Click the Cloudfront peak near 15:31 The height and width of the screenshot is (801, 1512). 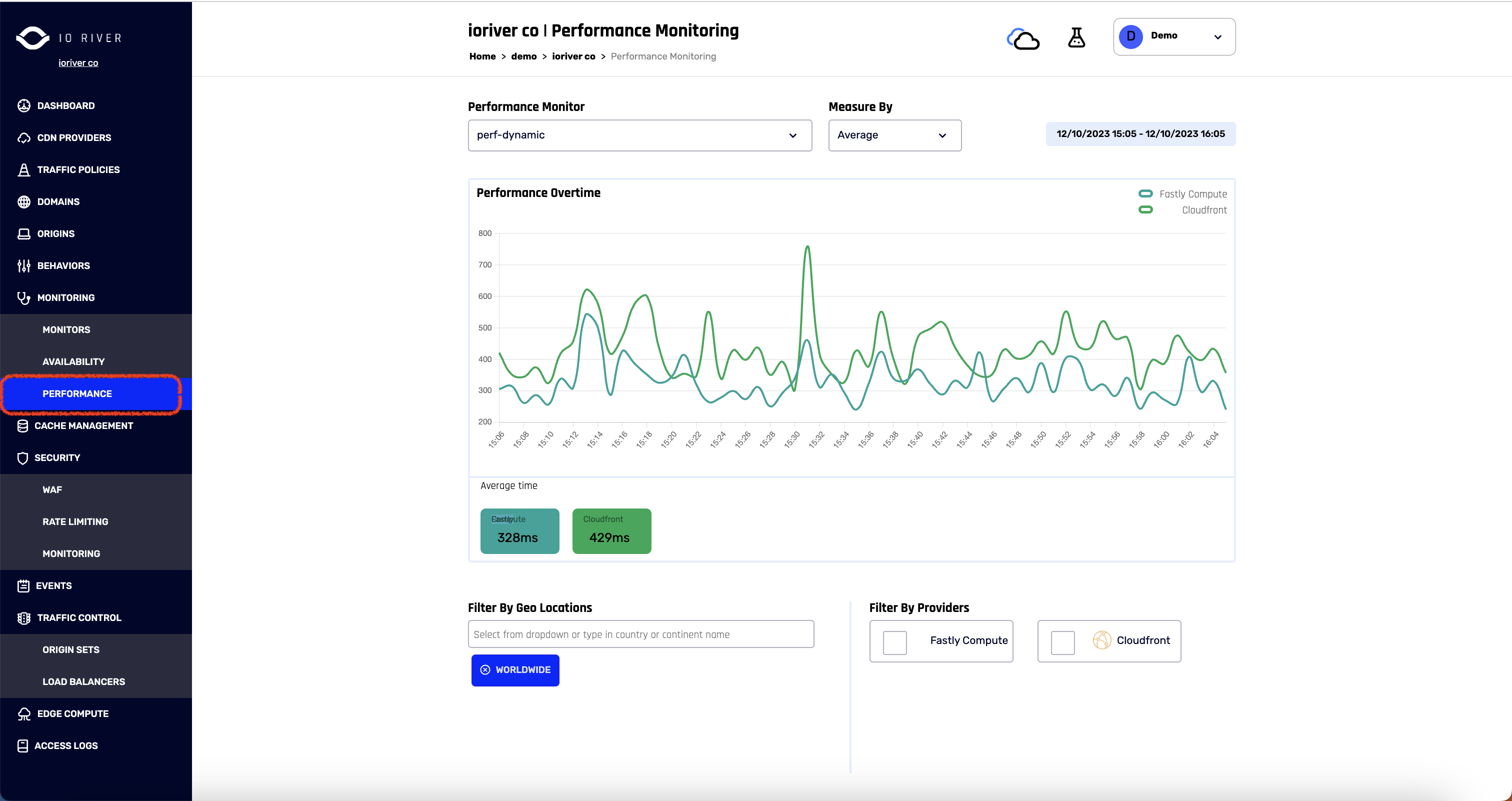807,247
